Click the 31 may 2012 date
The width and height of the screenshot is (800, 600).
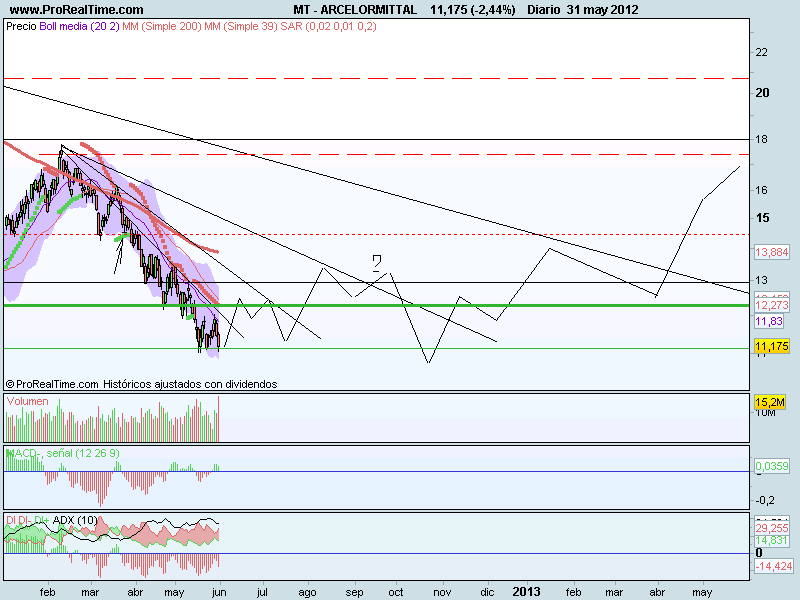602,10
